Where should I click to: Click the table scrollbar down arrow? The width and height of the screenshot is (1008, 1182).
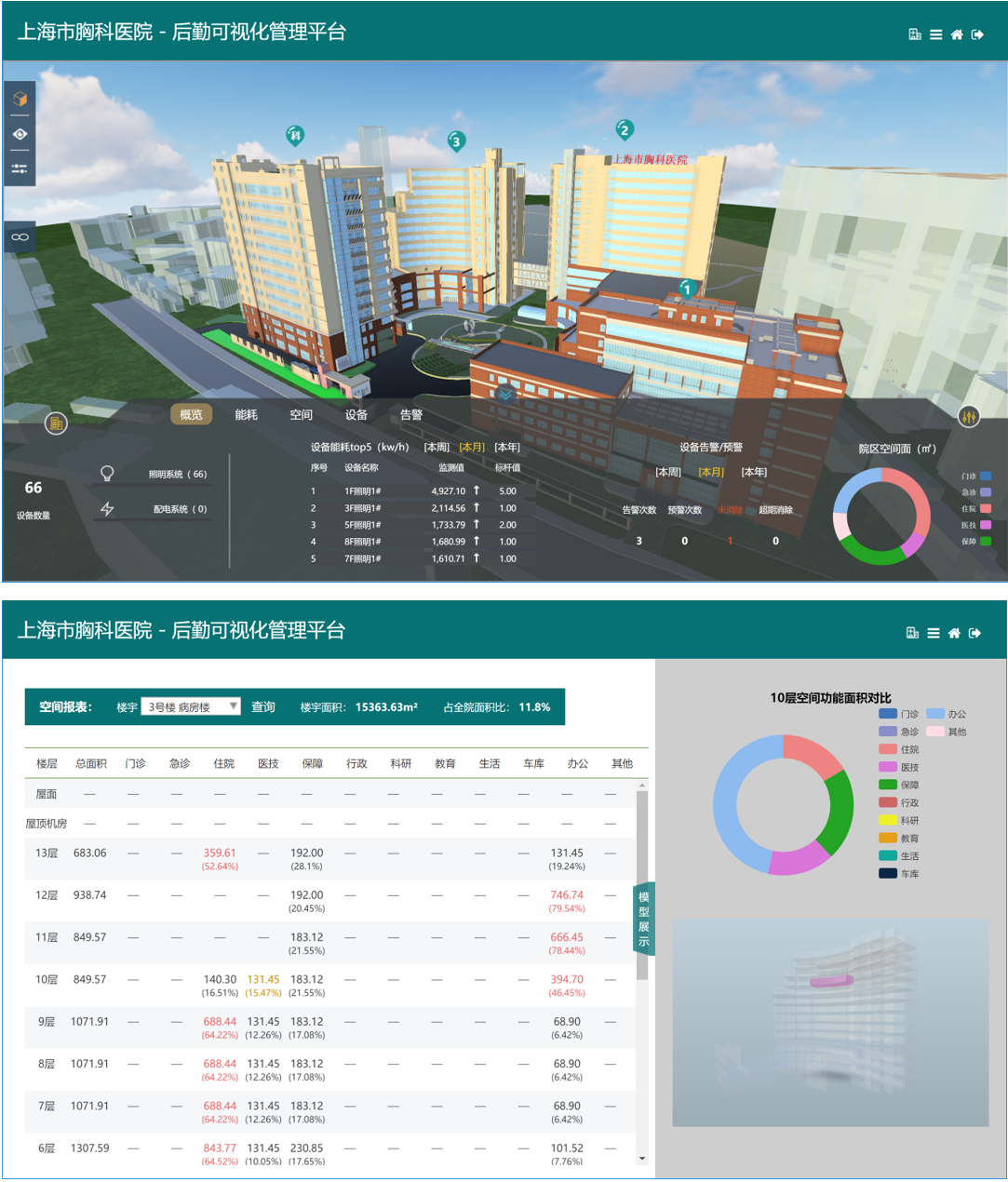point(641,1159)
